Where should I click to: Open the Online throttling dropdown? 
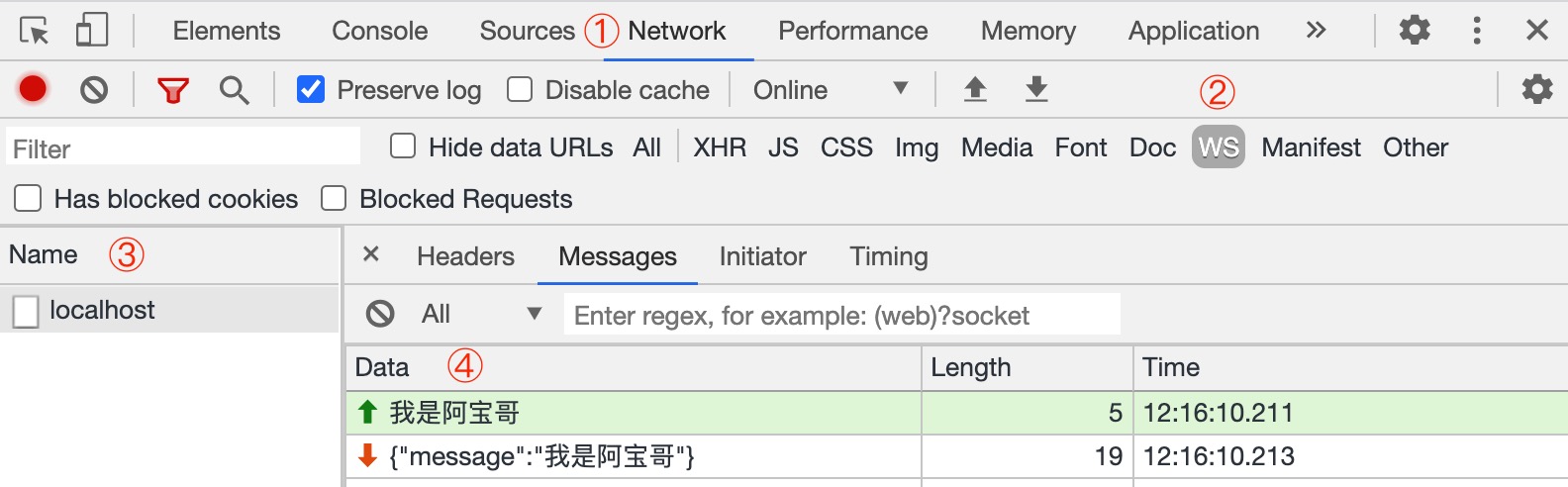[830, 90]
